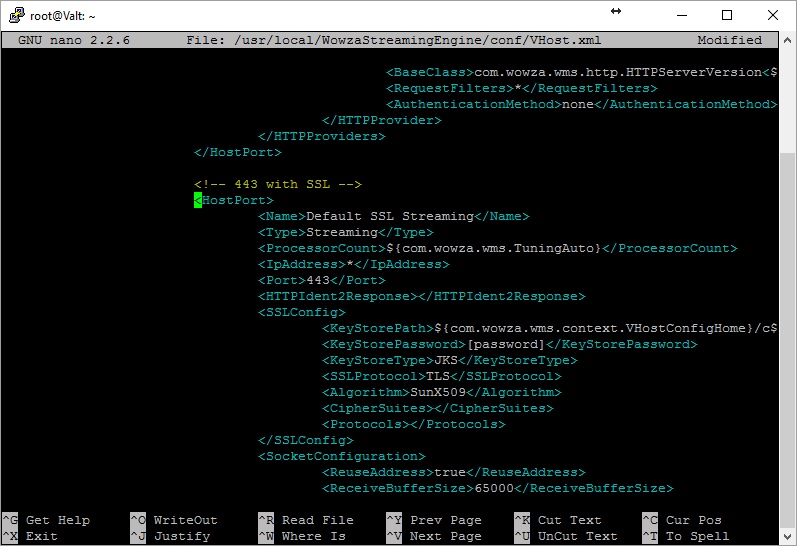The height and width of the screenshot is (546, 797).
Task: Click the Port 443 value
Action: point(318,280)
